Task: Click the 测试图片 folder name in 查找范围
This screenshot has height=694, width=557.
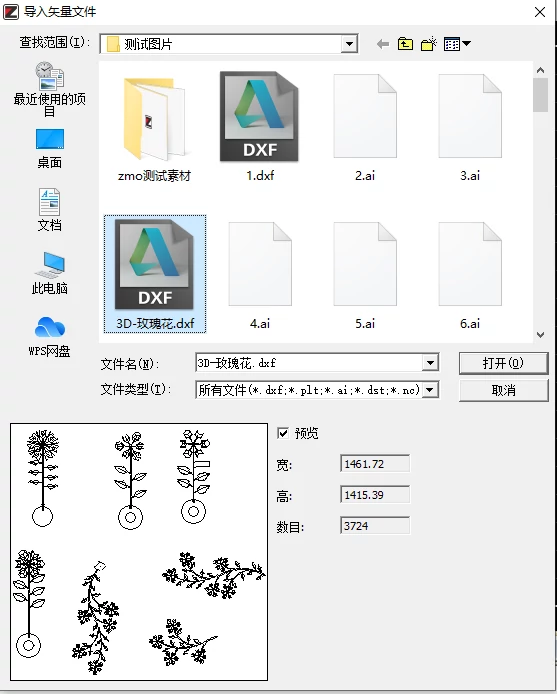Action: (x=148, y=44)
